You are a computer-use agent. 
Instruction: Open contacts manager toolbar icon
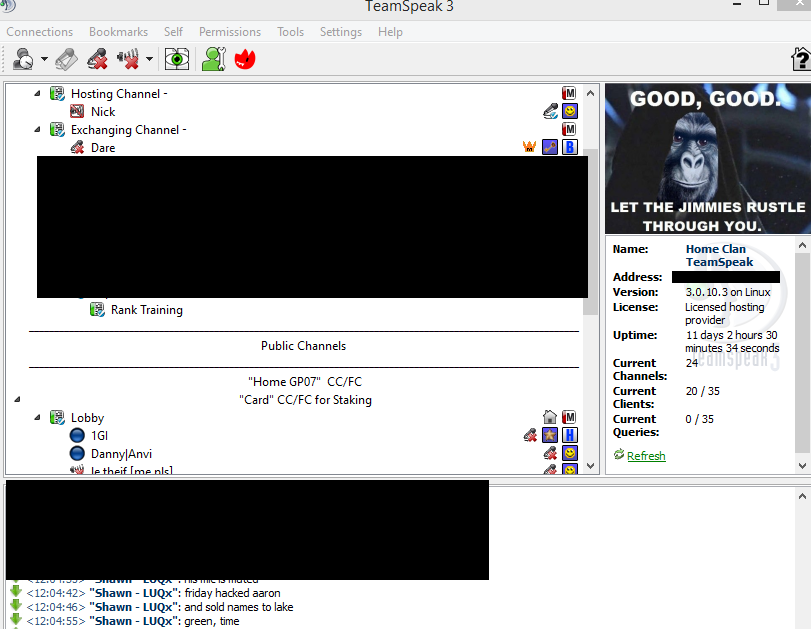(x=214, y=59)
